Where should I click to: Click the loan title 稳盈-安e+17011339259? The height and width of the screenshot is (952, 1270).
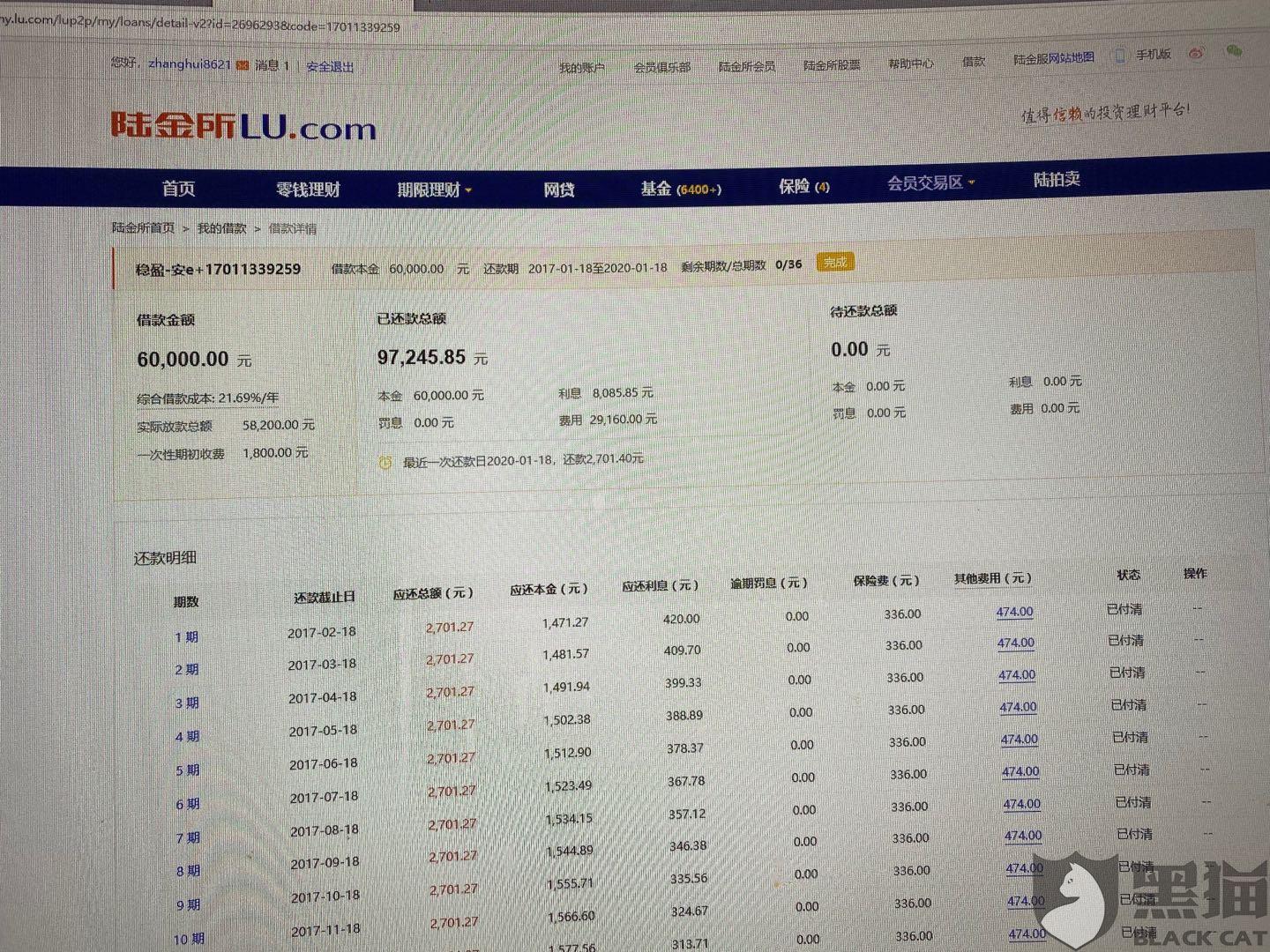pyautogui.click(x=218, y=269)
